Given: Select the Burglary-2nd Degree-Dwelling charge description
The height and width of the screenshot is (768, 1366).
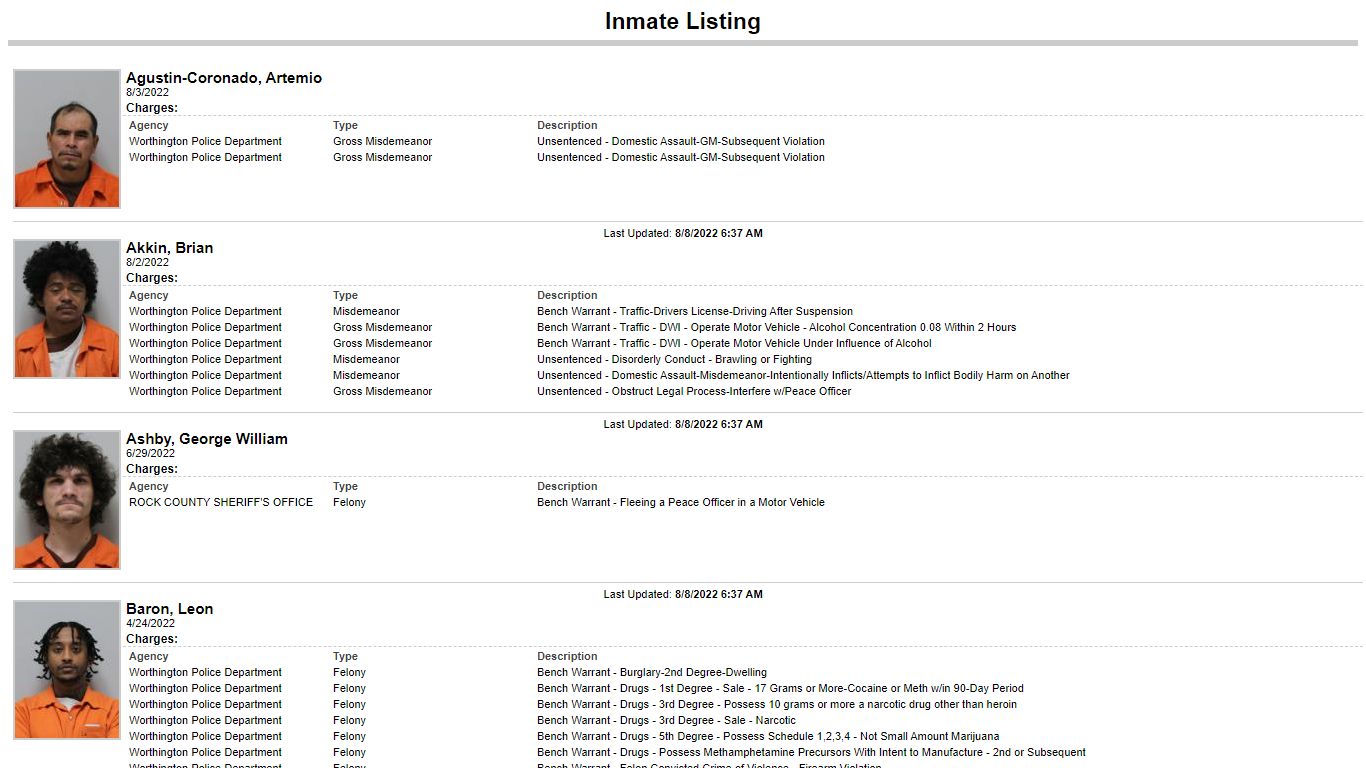Looking at the screenshot, I should (x=652, y=673).
